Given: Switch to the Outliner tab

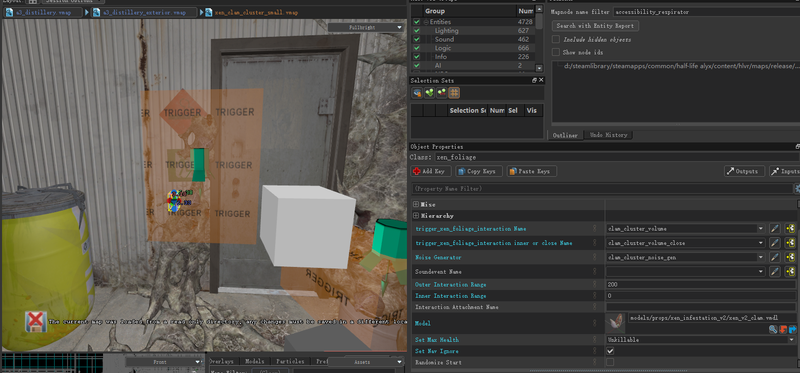Looking at the screenshot, I should tap(565, 135).
